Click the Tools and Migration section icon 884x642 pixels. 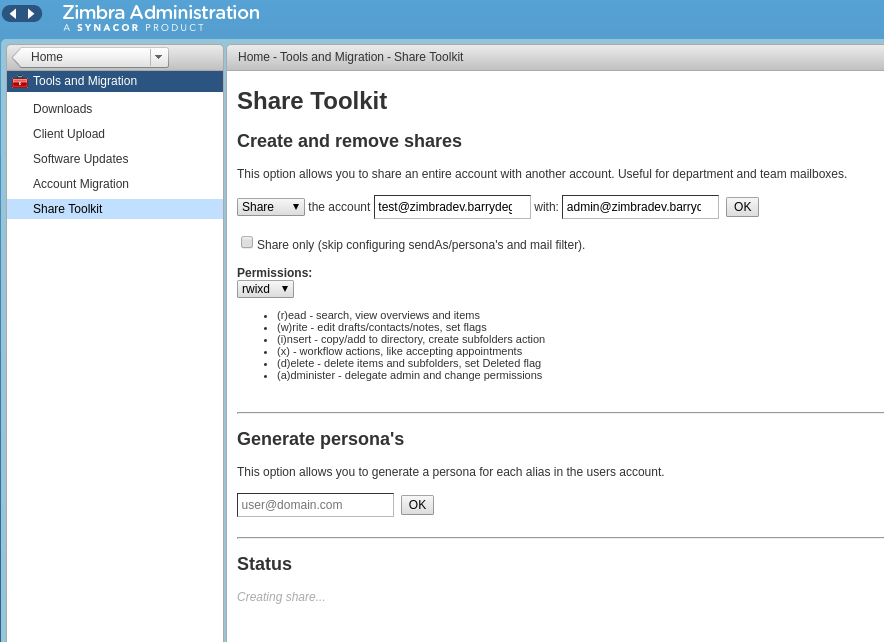pos(20,81)
